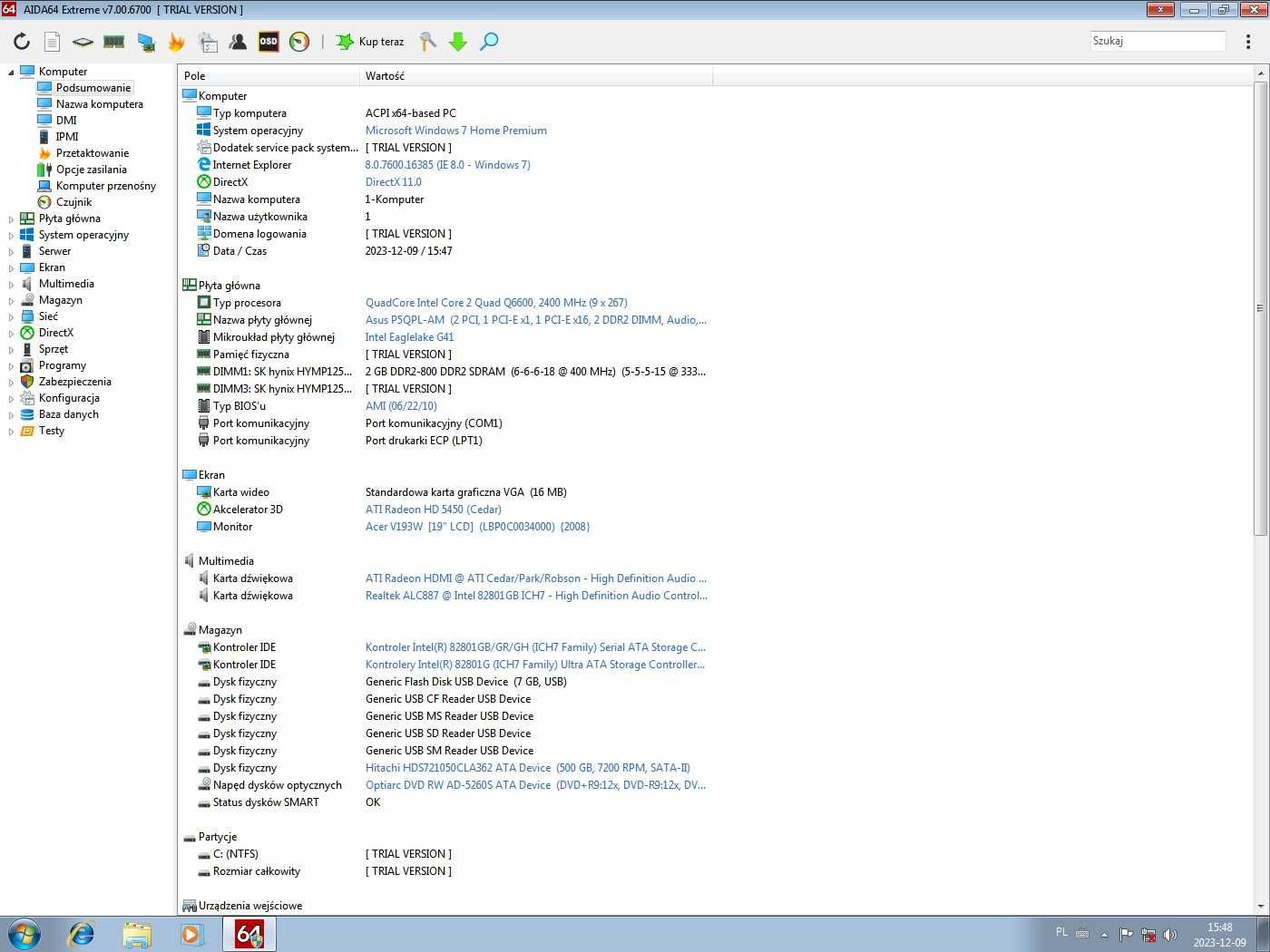Expand the Płyta główna tree node

(11, 219)
